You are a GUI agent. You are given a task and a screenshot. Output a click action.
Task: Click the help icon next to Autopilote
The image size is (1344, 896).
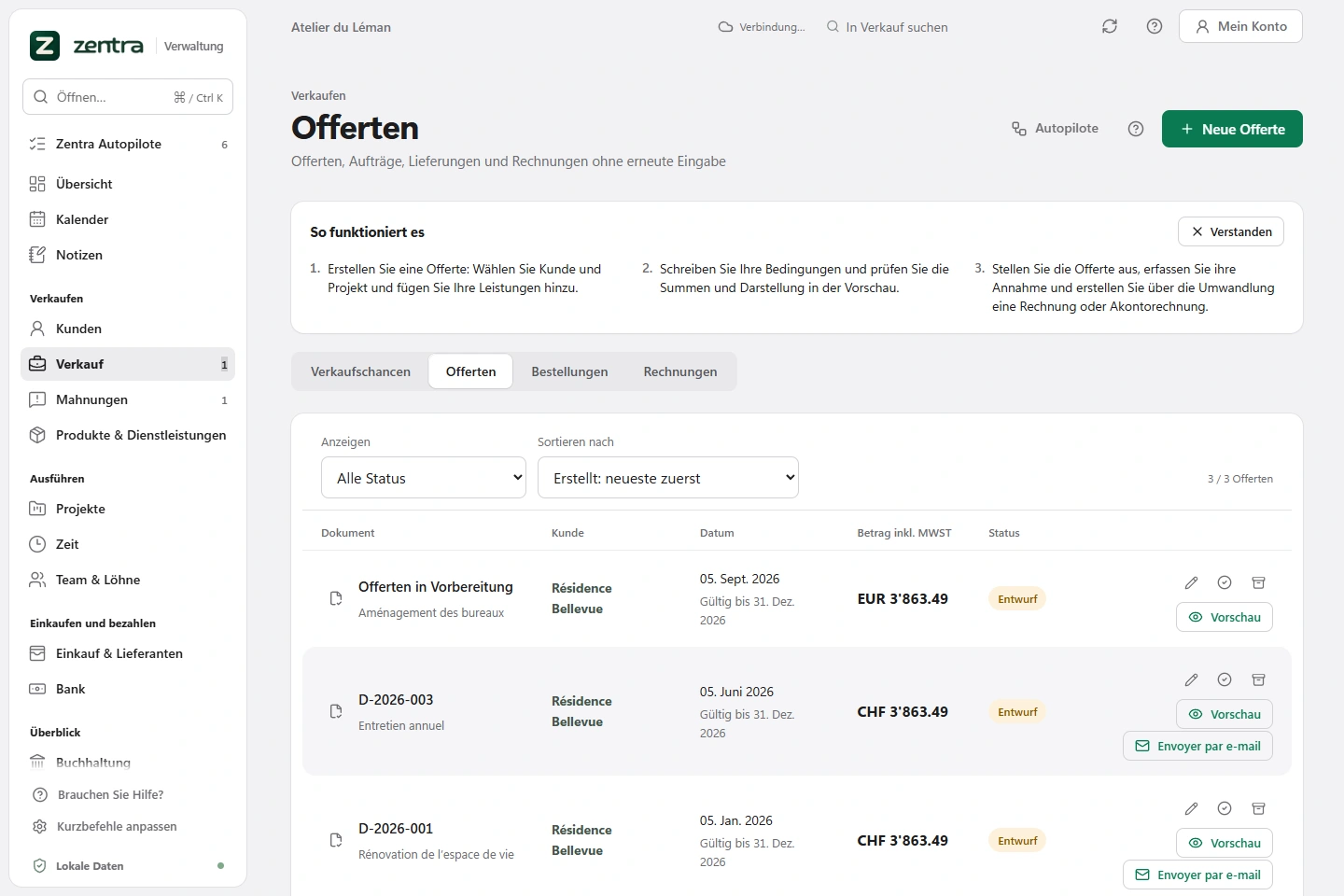(x=1136, y=129)
